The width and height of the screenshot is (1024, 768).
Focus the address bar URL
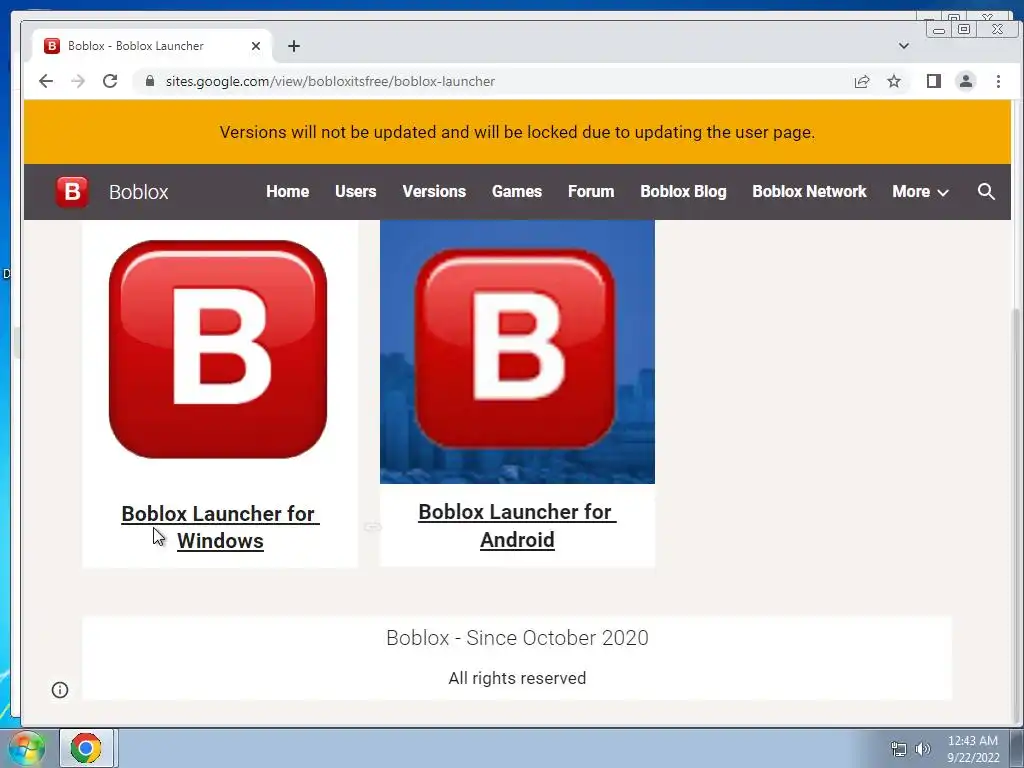pyautogui.click(x=330, y=81)
